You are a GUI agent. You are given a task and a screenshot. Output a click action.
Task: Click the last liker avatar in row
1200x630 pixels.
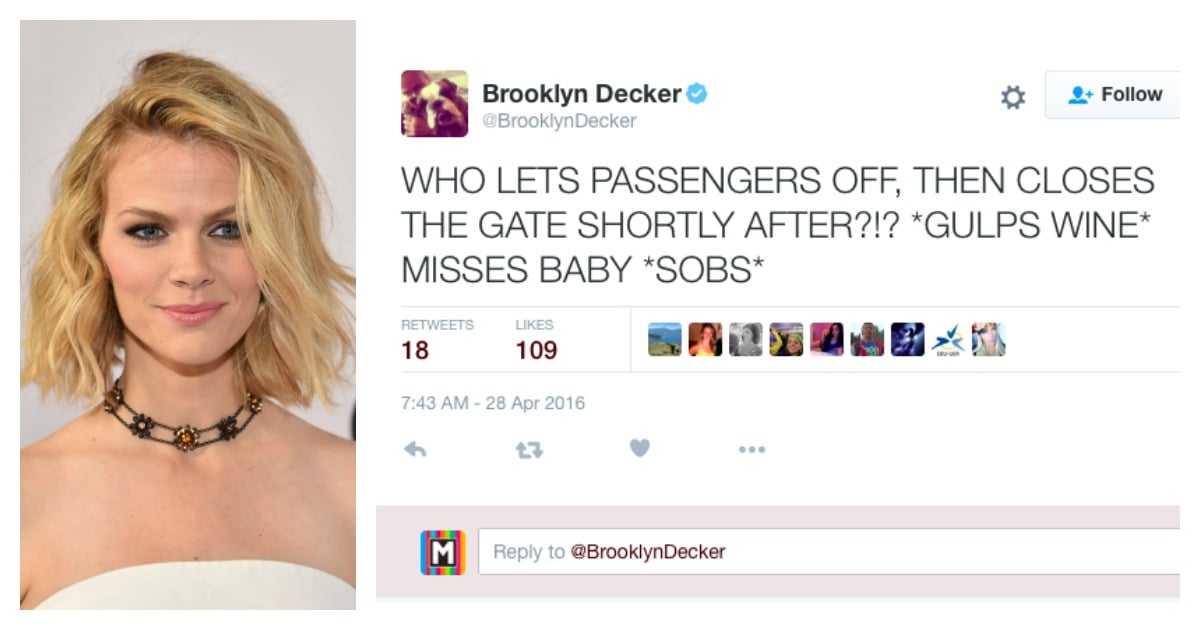[988, 339]
